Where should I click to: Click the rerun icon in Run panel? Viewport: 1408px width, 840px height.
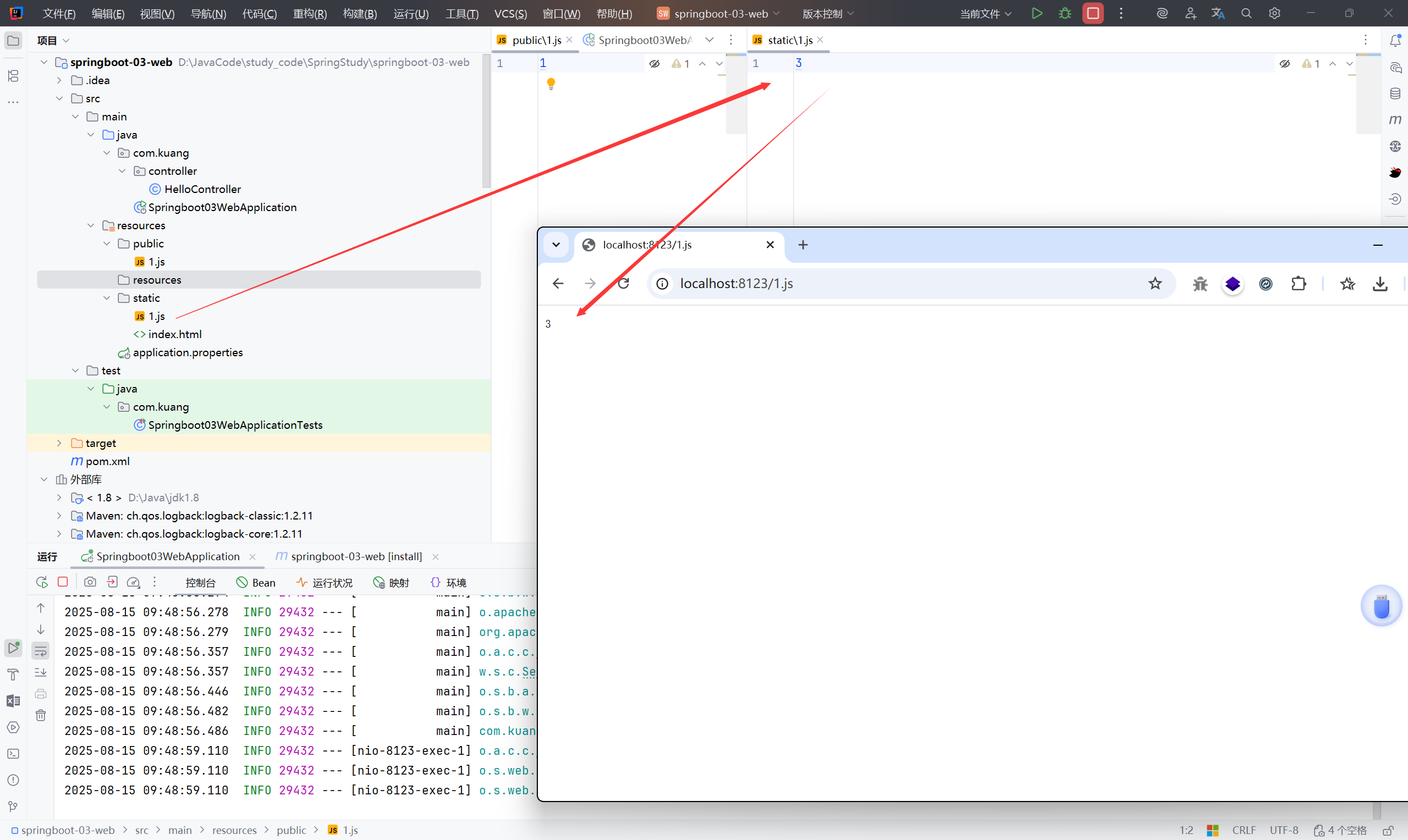(x=41, y=582)
